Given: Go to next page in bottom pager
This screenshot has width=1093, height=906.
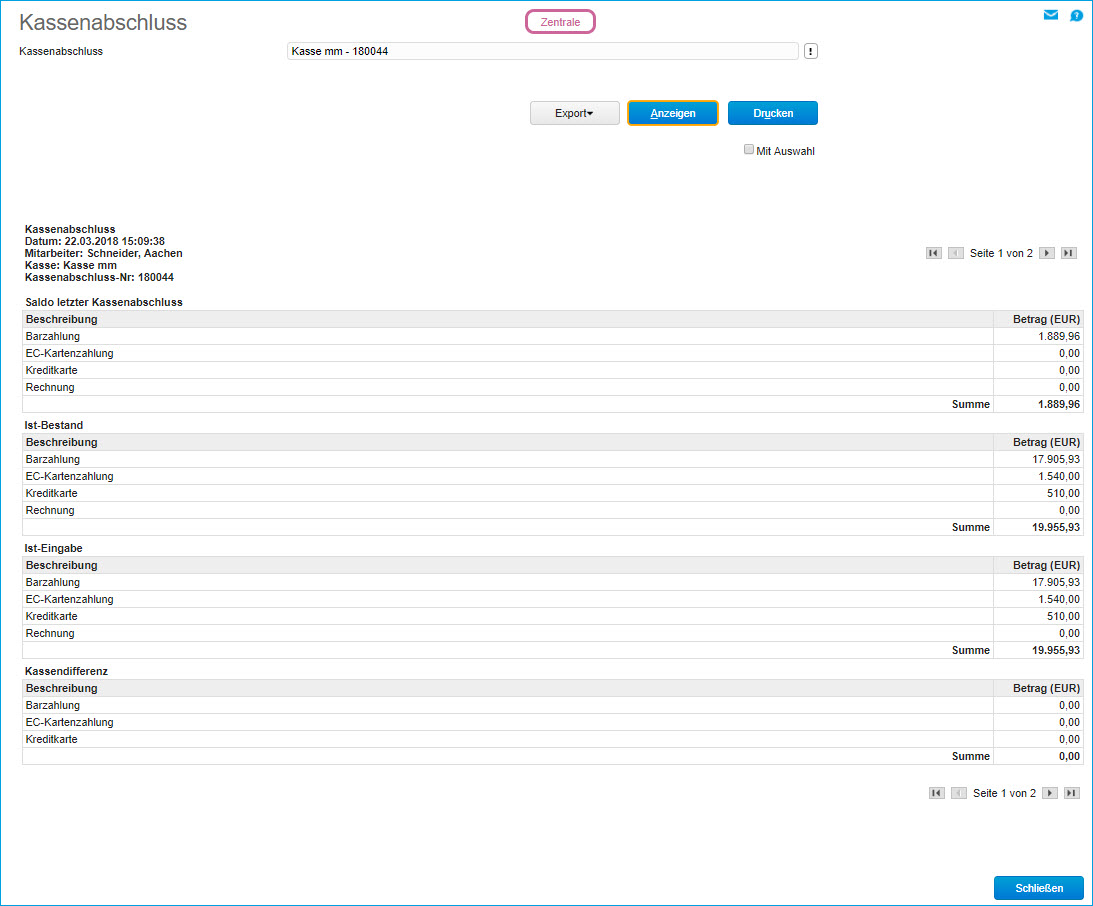Looking at the screenshot, I should click(x=1050, y=793).
